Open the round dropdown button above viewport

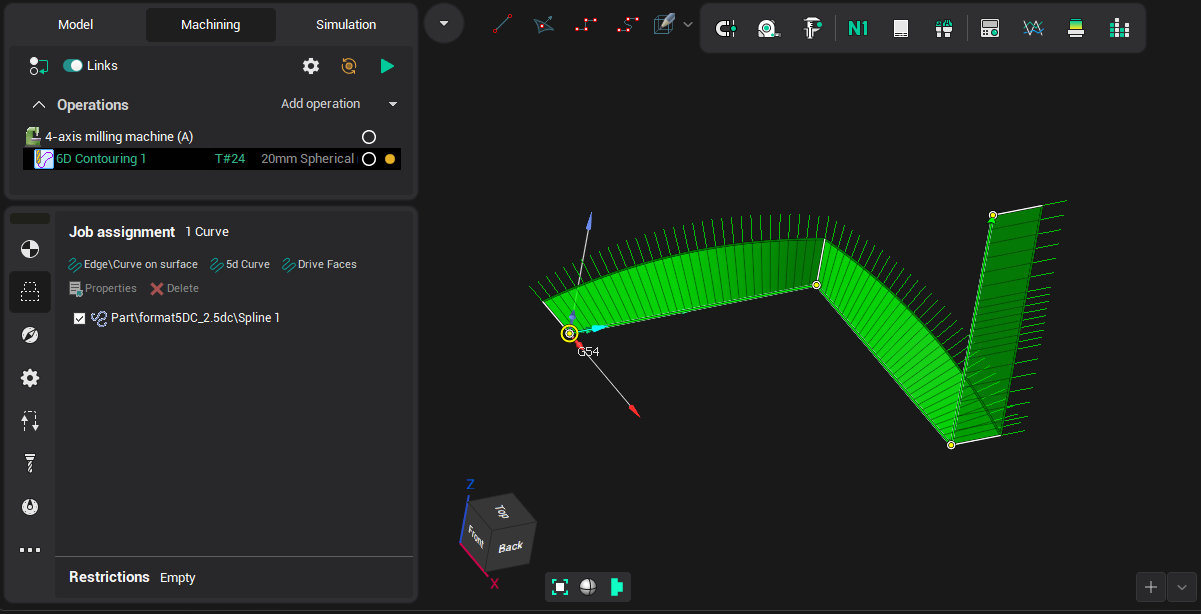pyautogui.click(x=444, y=23)
